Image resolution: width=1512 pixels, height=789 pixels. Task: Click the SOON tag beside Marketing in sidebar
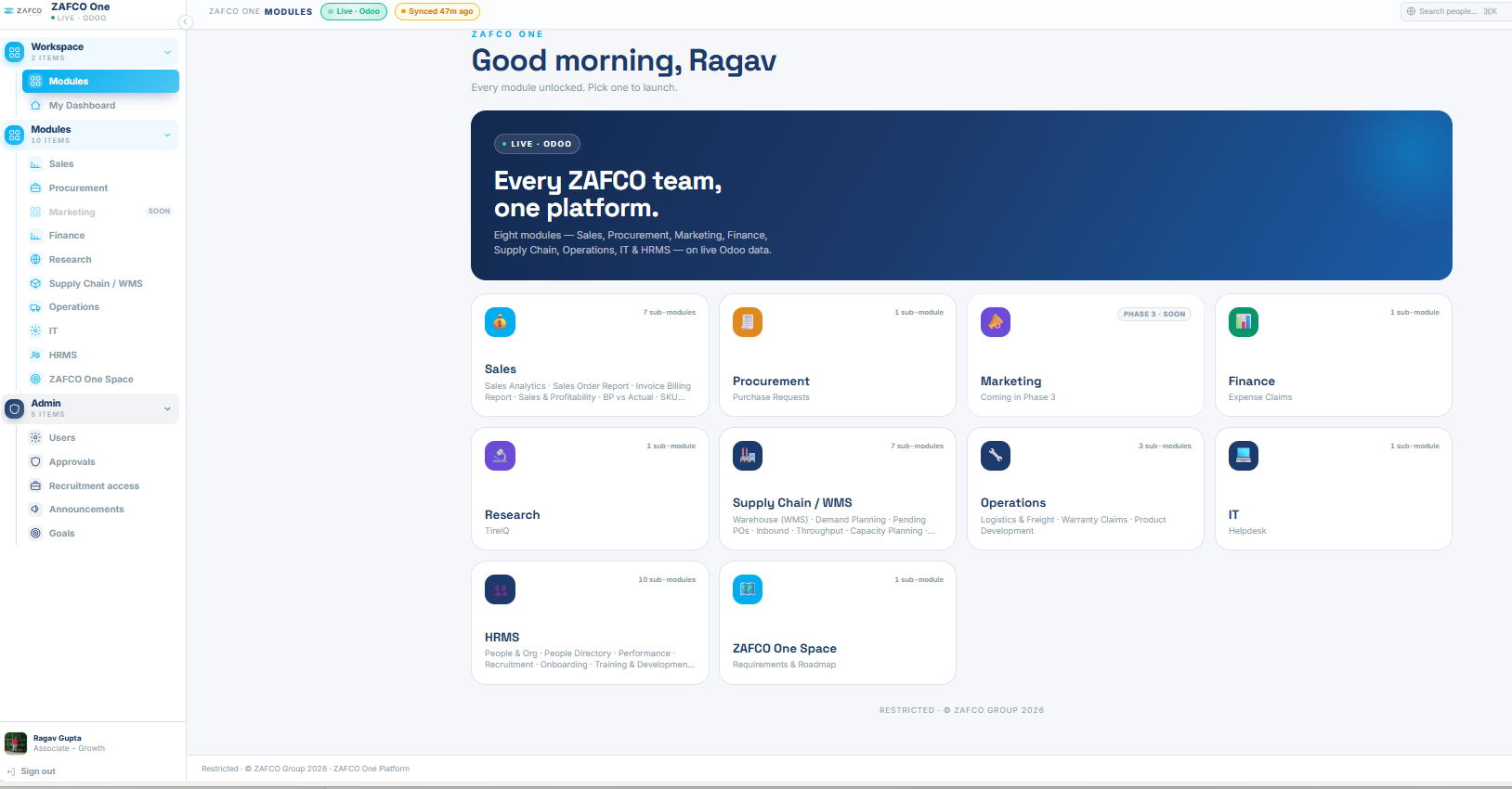click(x=160, y=212)
